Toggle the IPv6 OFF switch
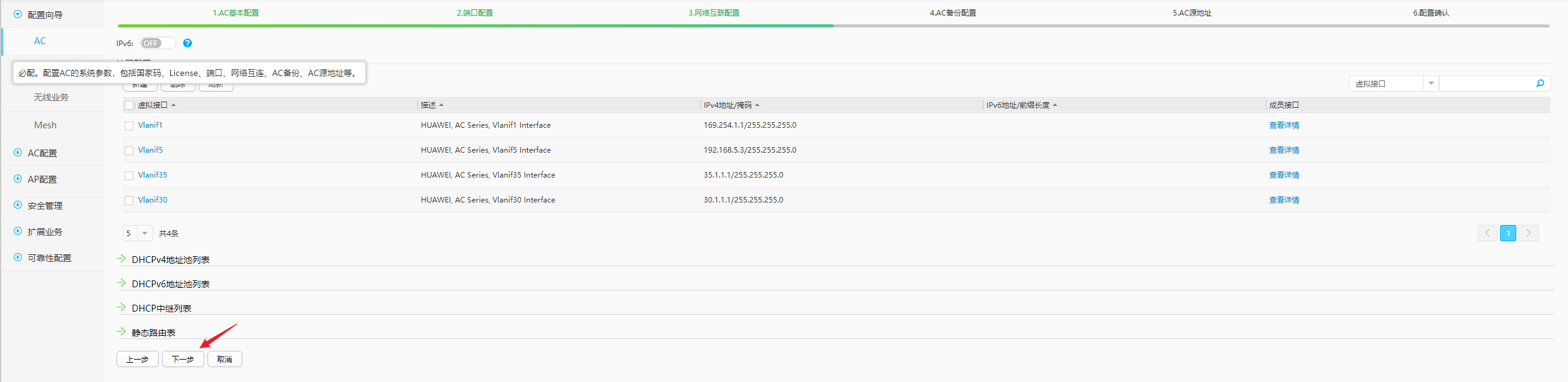This screenshot has height=382, width=1568. pos(158,43)
